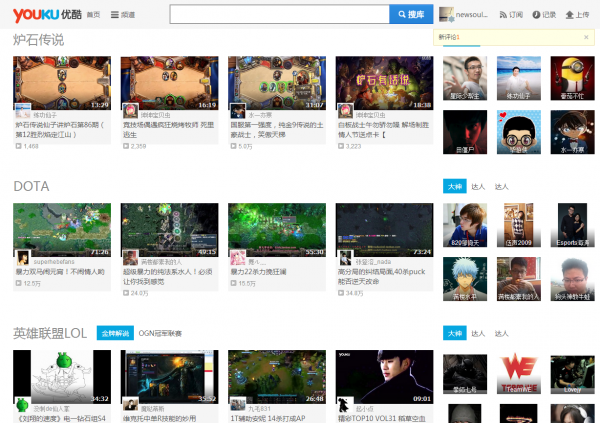Play the Hearthstone video lasting 13:29

click(62, 83)
